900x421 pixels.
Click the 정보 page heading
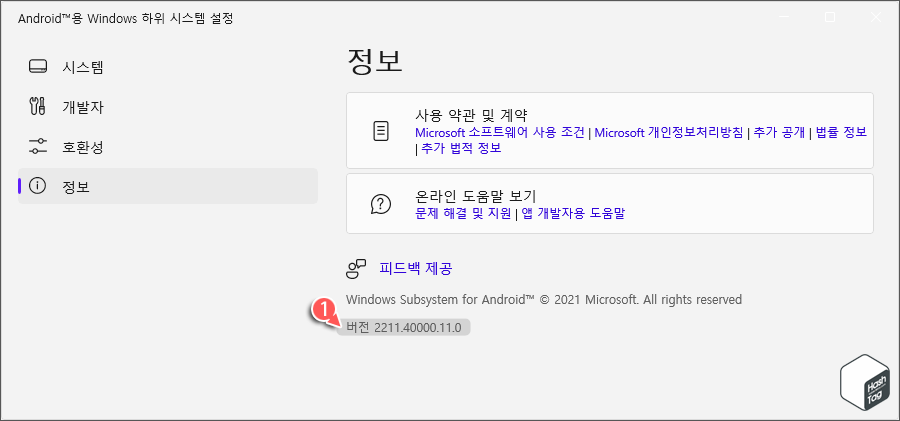(x=375, y=61)
